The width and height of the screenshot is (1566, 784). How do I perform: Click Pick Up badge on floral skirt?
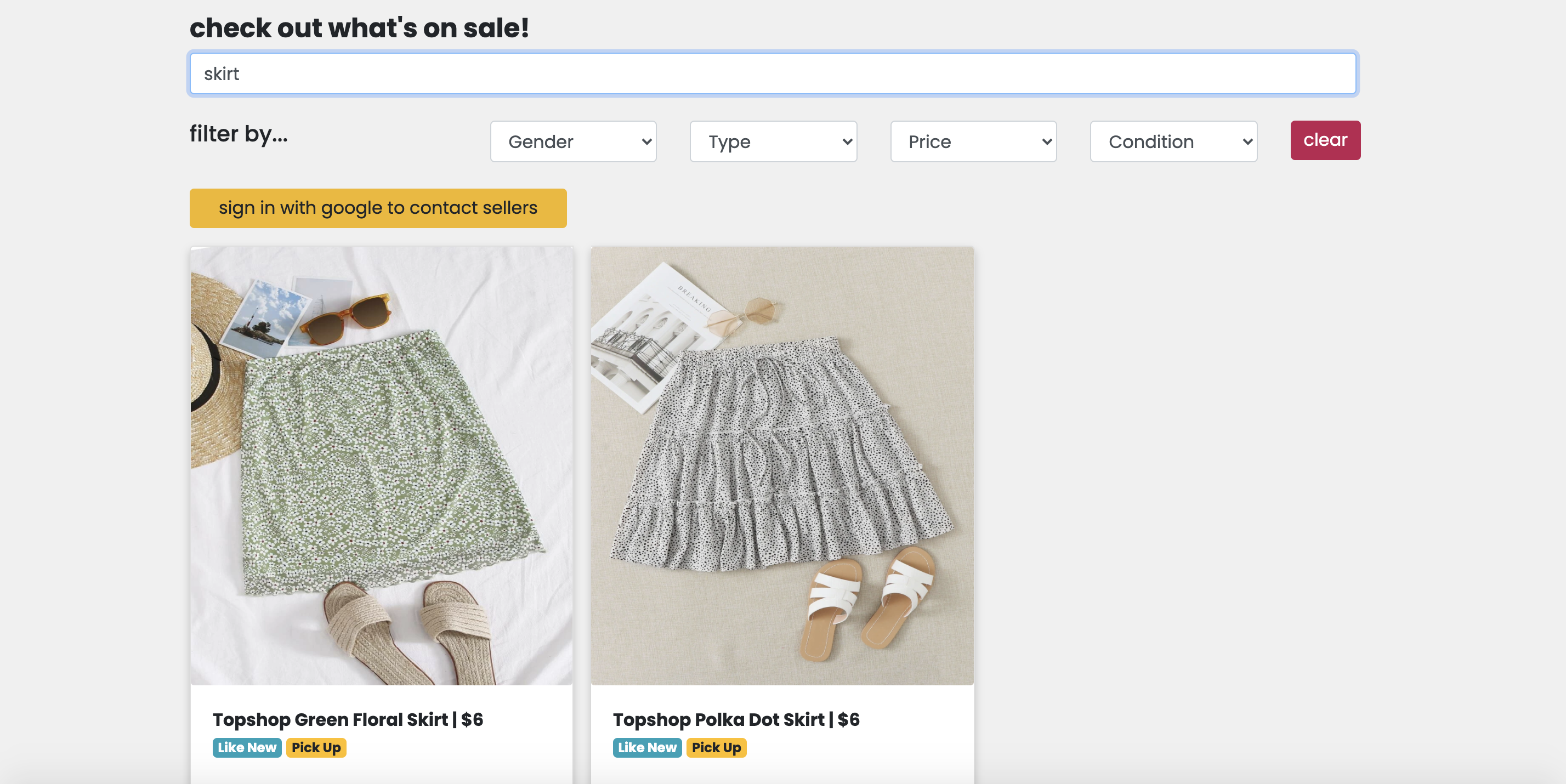pyautogui.click(x=315, y=747)
